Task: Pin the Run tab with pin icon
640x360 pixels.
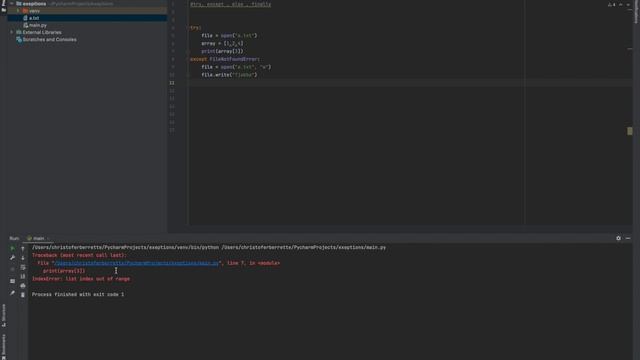Action: pos(12,293)
